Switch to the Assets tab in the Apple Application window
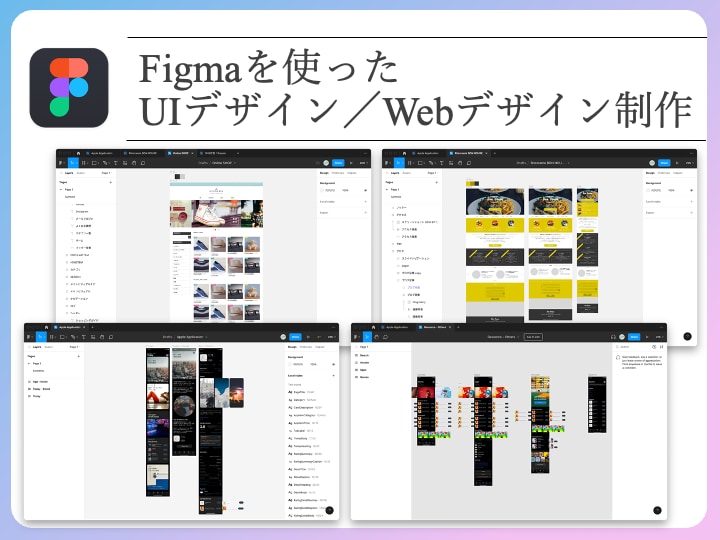The height and width of the screenshot is (540, 720). [49, 347]
